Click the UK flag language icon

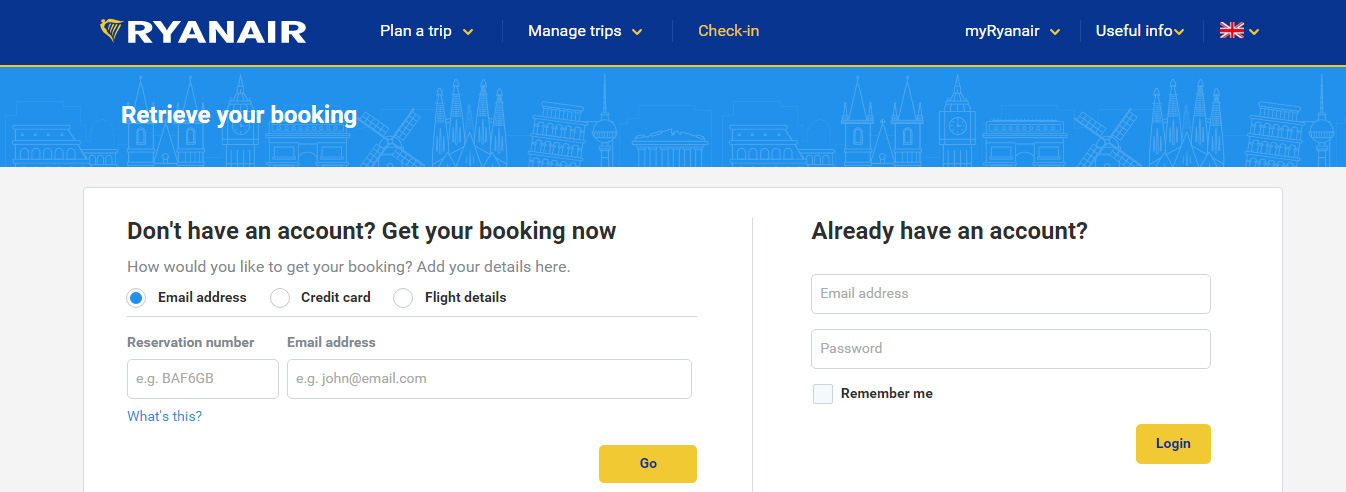point(1231,31)
